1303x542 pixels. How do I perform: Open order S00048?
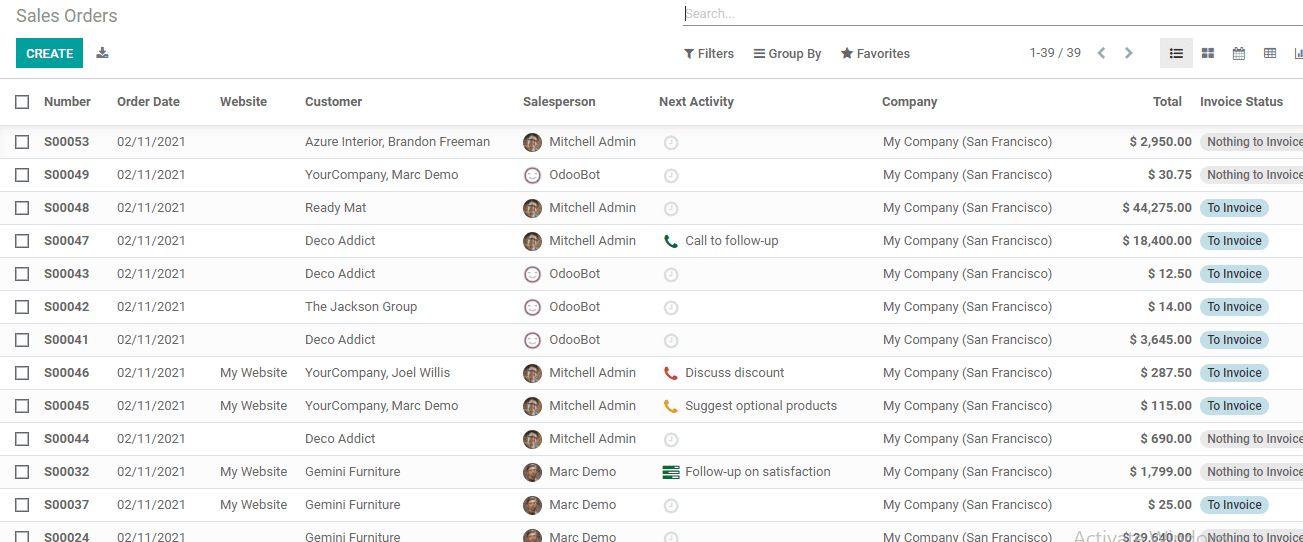click(66, 208)
